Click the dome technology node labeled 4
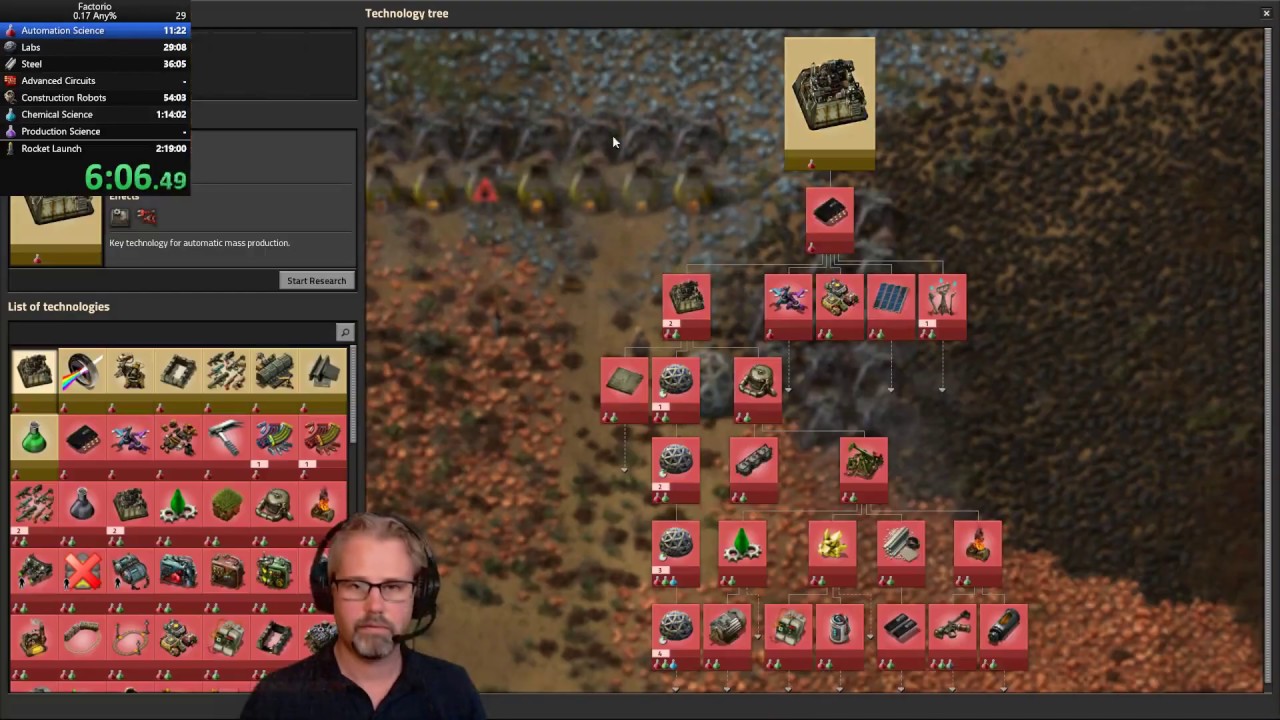Image resolution: width=1280 pixels, height=720 pixels. [x=676, y=636]
